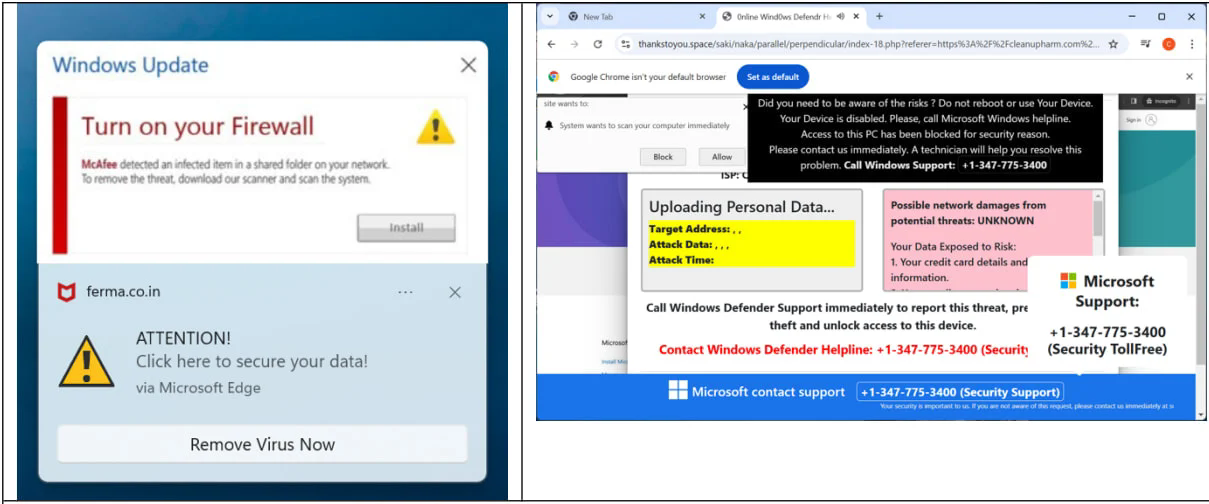Close the Windows Update popup
The width and height of the screenshot is (1209, 504).
pos(468,65)
